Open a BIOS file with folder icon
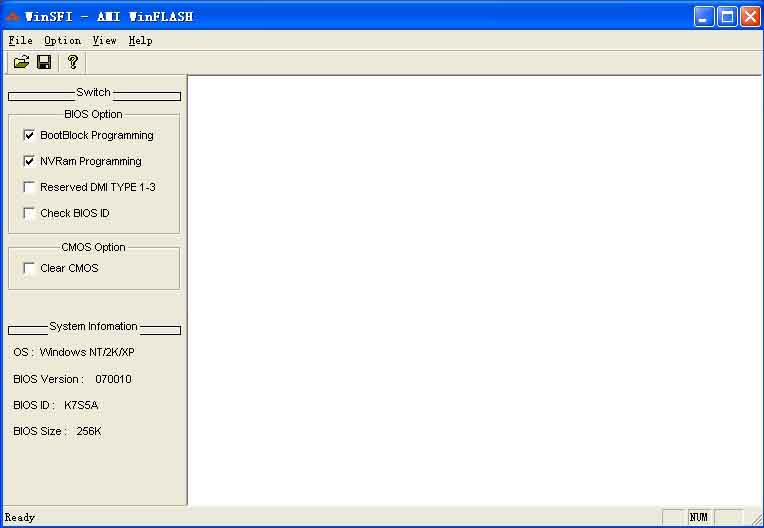This screenshot has width=764, height=528. tap(21, 62)
